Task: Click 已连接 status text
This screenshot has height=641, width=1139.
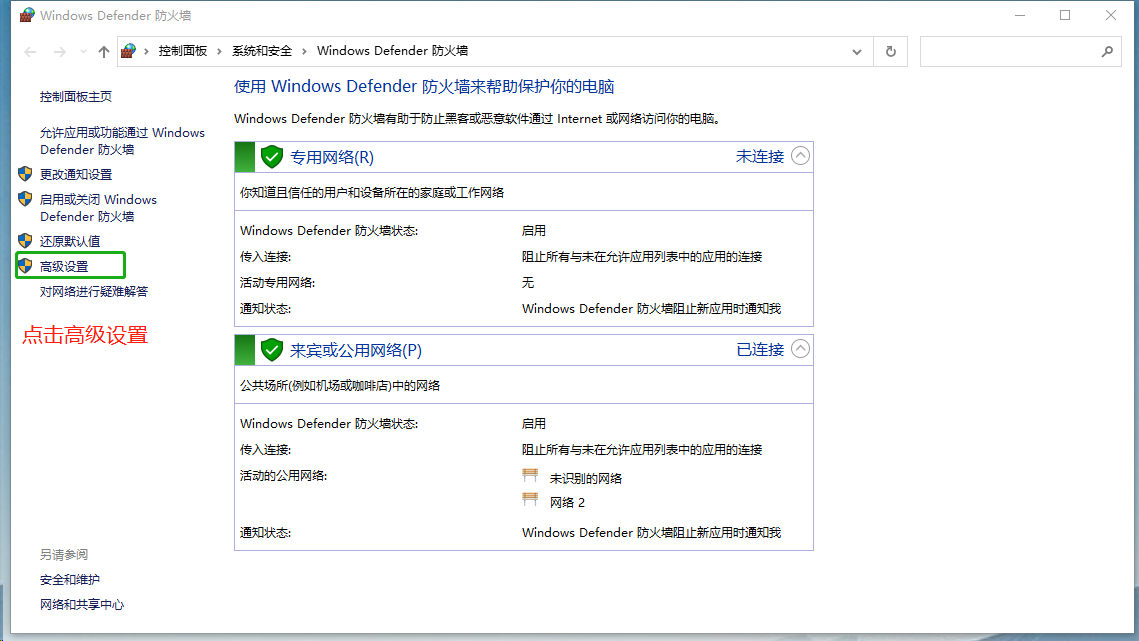Action: pyautogui.click(x=760, y=350)
